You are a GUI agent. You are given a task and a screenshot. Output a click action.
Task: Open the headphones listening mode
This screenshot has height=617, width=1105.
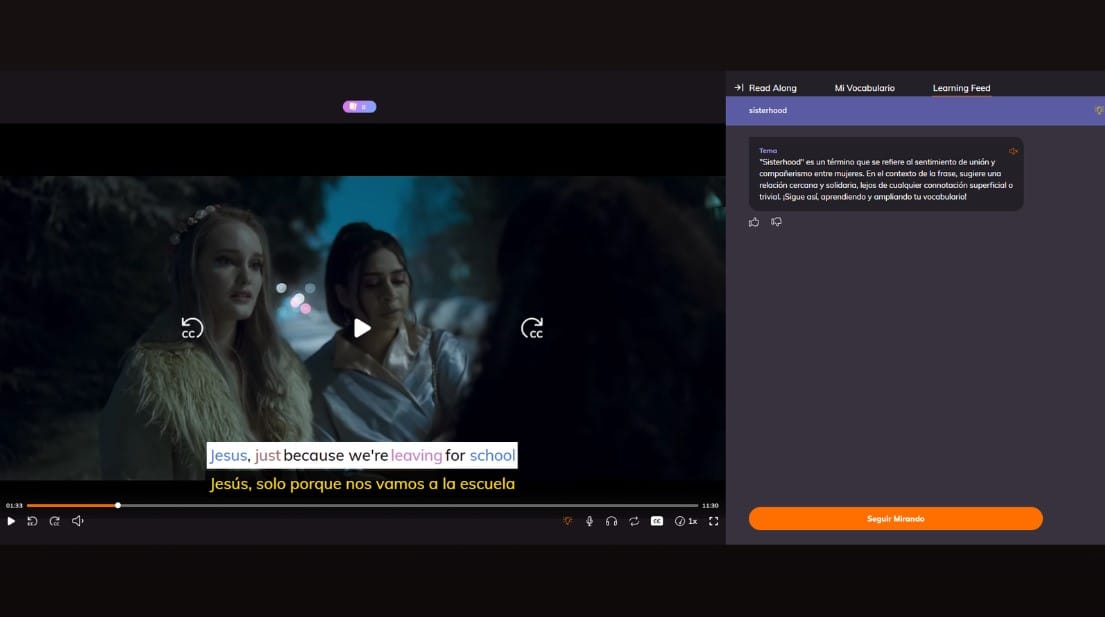pyautogui.click(x=611, y=521)
